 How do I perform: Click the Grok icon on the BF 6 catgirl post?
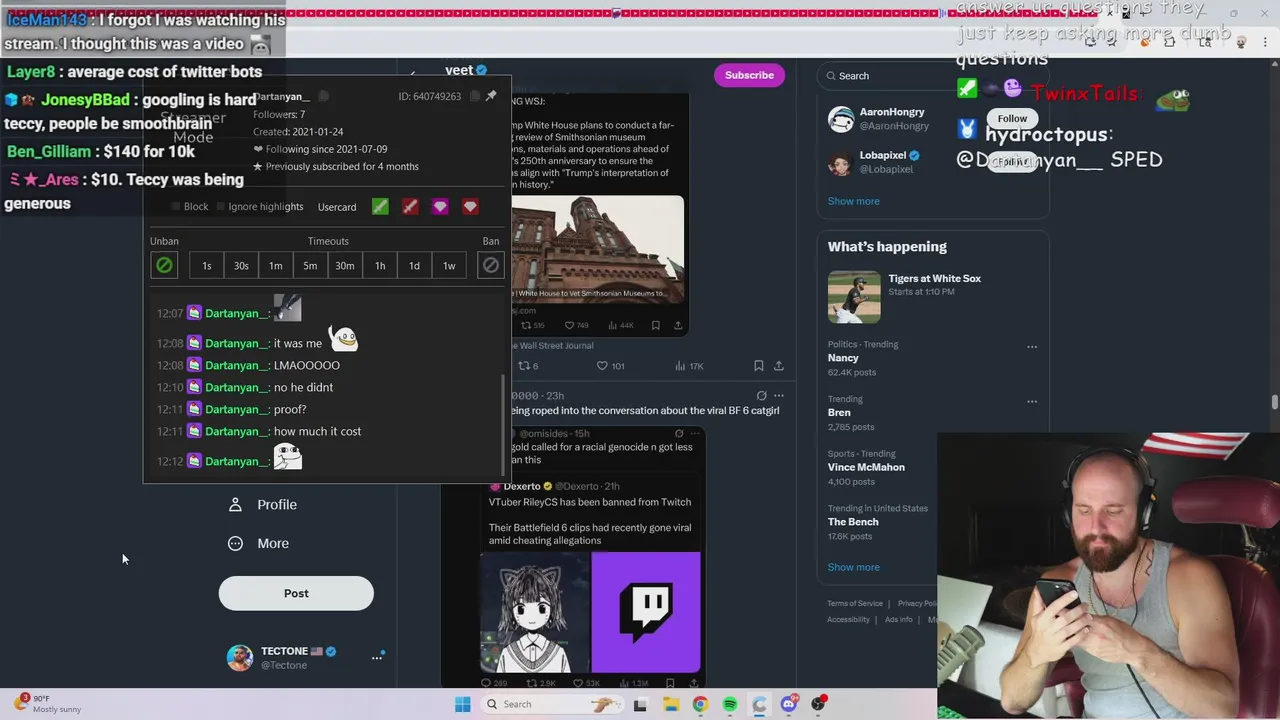coord(761,396)
